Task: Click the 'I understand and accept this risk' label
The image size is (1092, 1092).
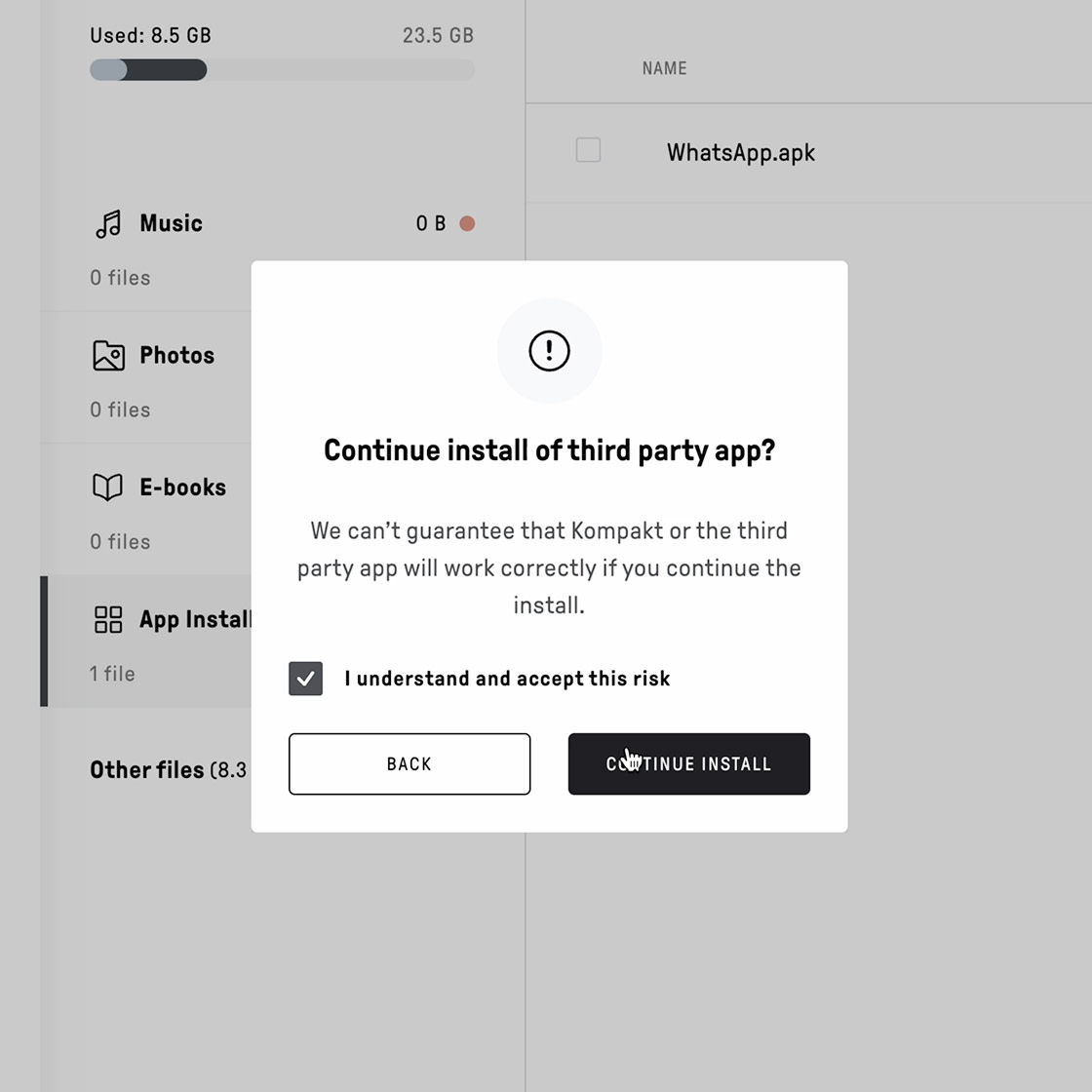Action: 507,679
